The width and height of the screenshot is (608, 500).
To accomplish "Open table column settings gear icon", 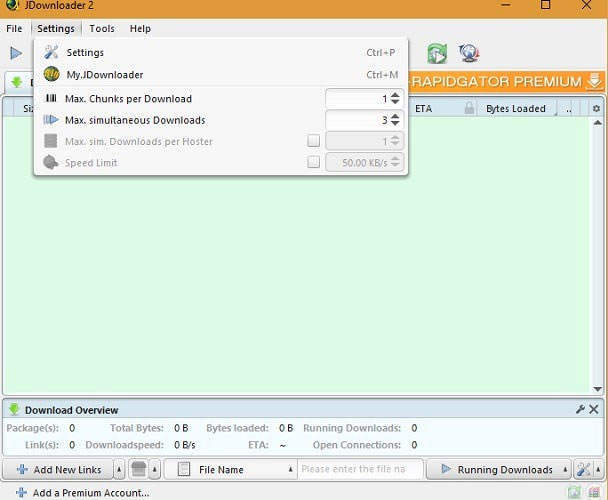I will pos(596,109).
